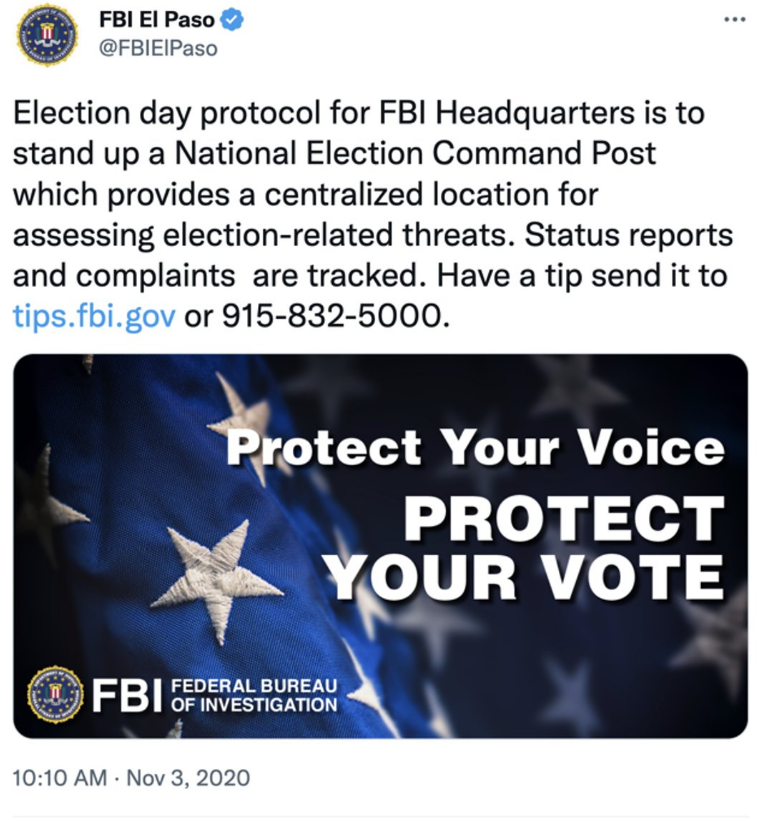Click the FBI El Paso profile avatar
The width and height of the screenshot is (764, 821).
click(47, 36)
